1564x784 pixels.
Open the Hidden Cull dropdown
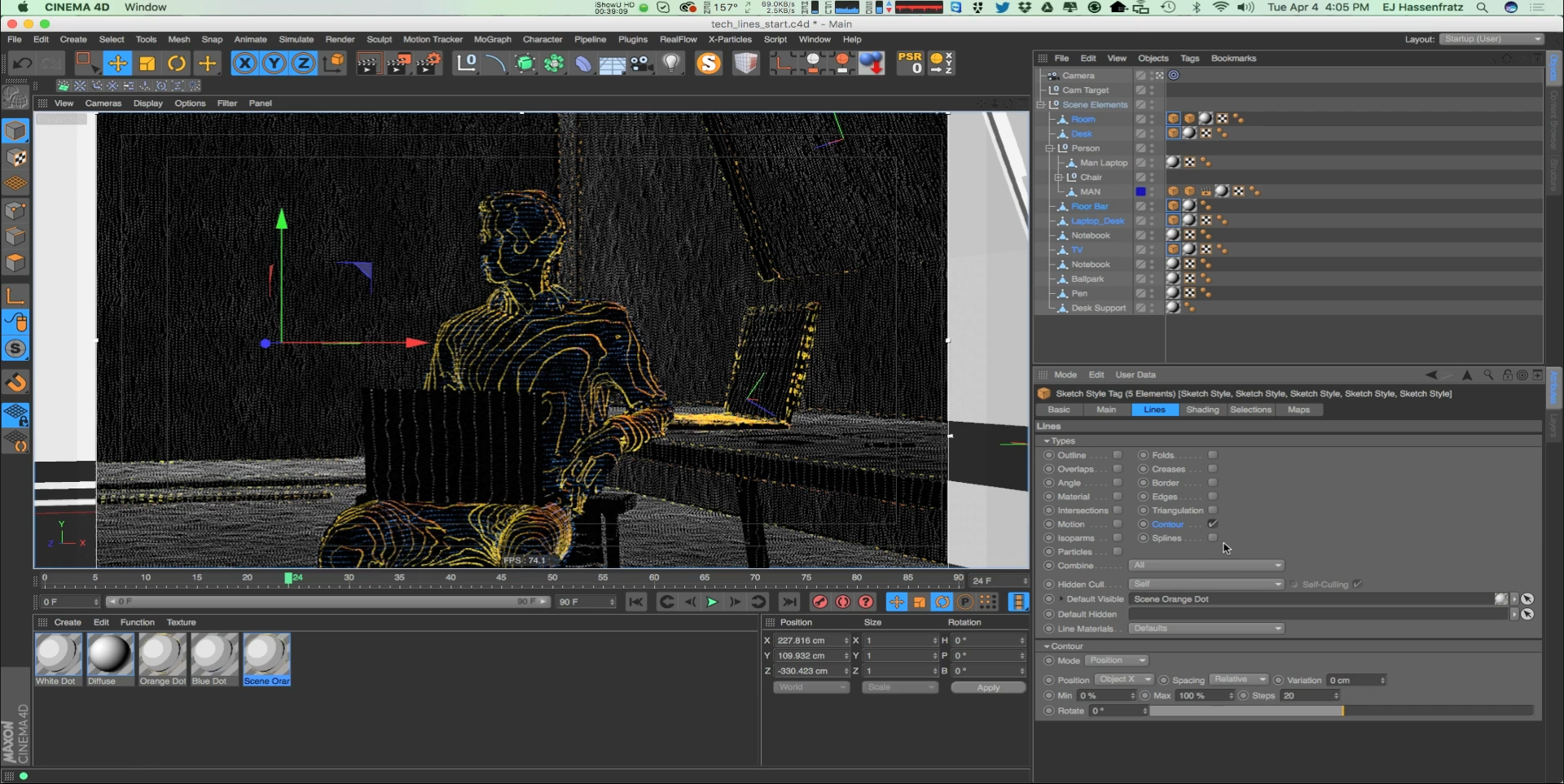(x=1206, y=584)
